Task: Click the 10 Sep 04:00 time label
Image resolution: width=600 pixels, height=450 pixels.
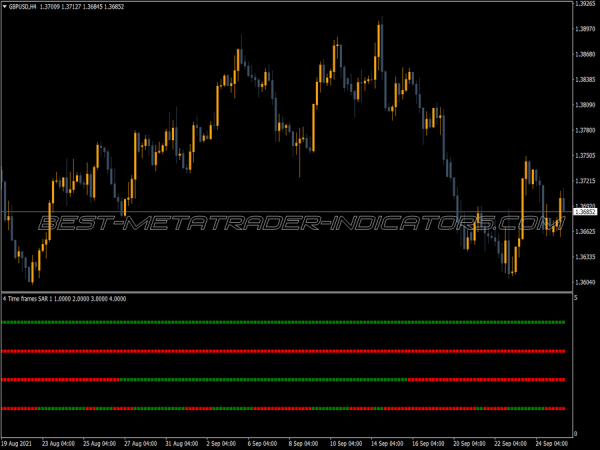Action: (x=346, y=444)
